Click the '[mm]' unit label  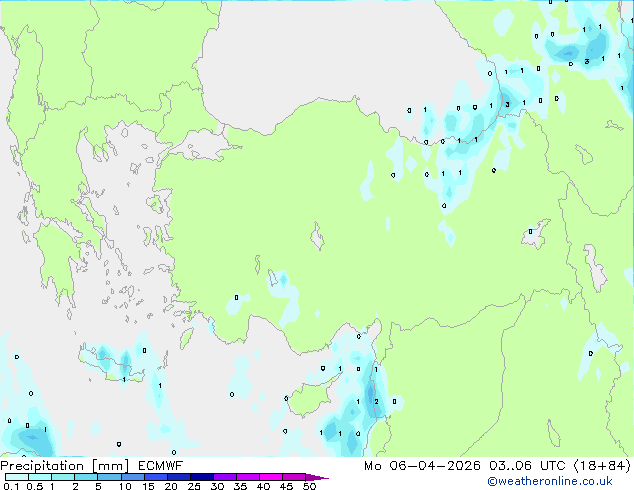(x=110, y=466)
